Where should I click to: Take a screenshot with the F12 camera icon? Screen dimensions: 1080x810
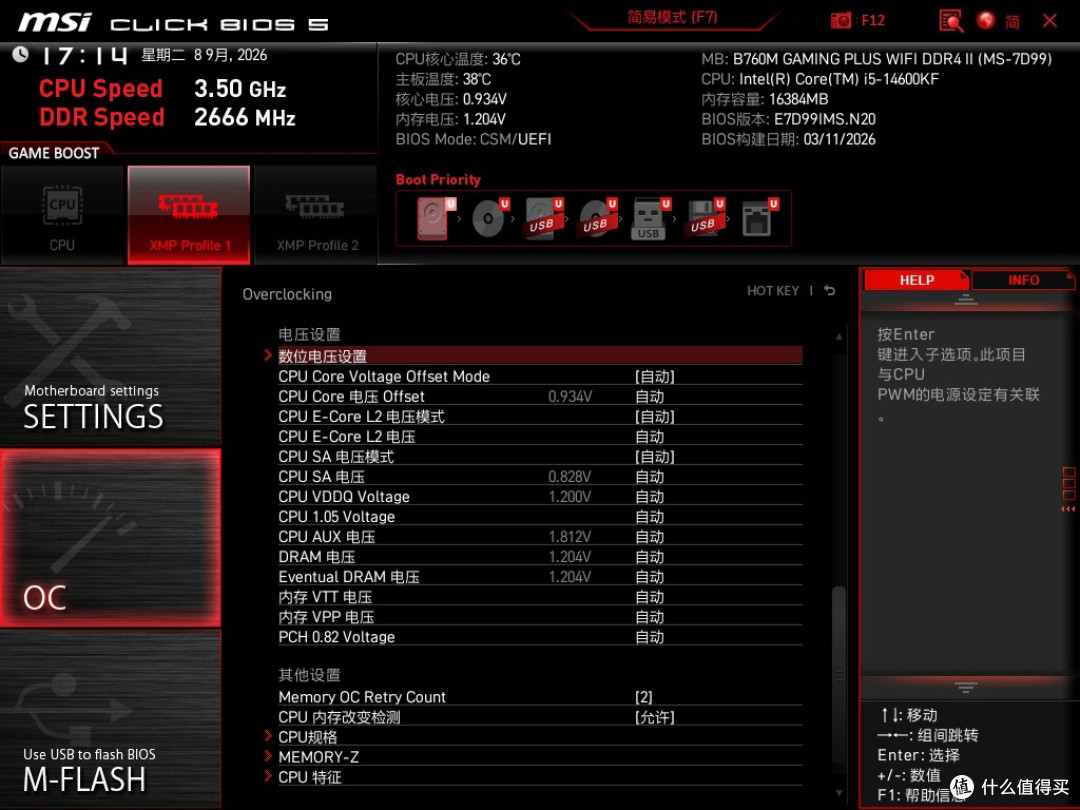click(x=840, y=20)
